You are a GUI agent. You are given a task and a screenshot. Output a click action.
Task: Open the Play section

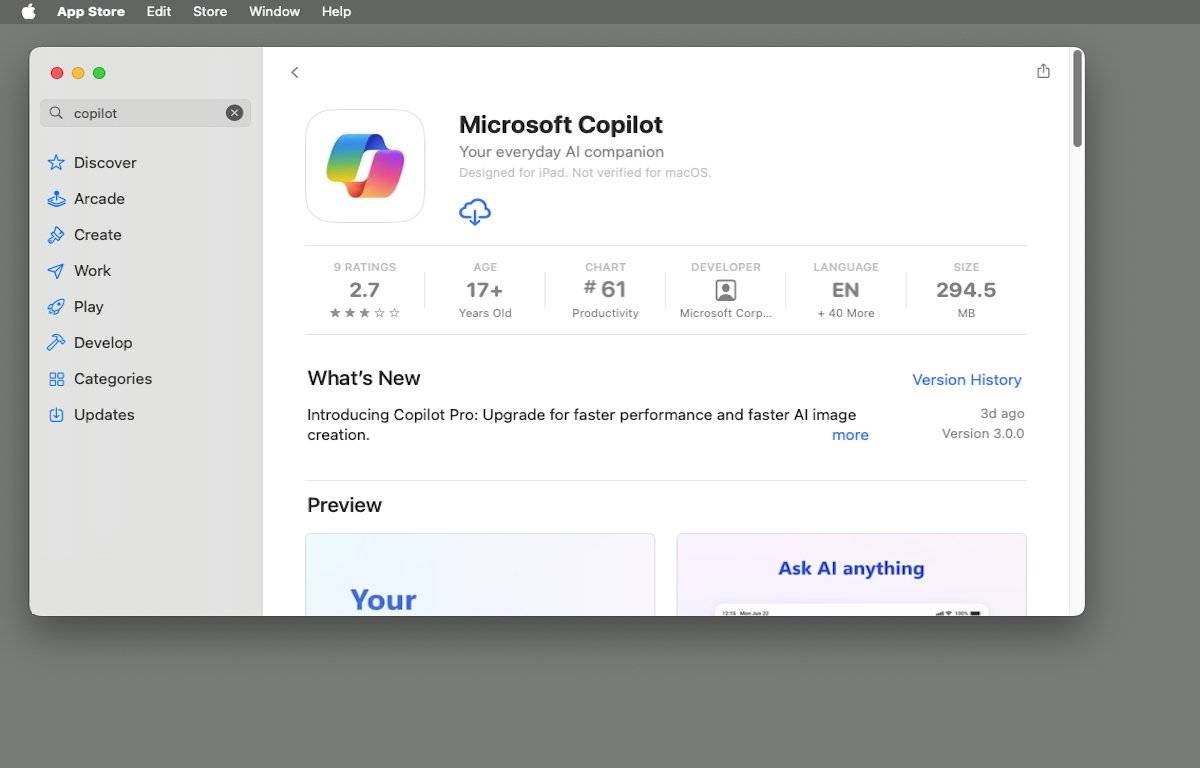(x=88, y=307)
